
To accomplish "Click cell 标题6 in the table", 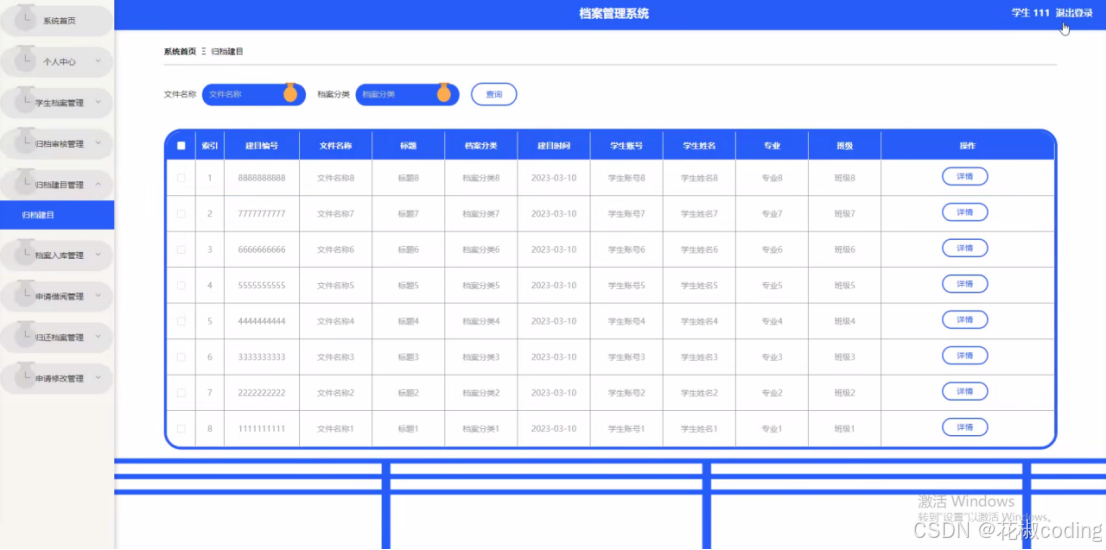I will (x=408, y=250).
